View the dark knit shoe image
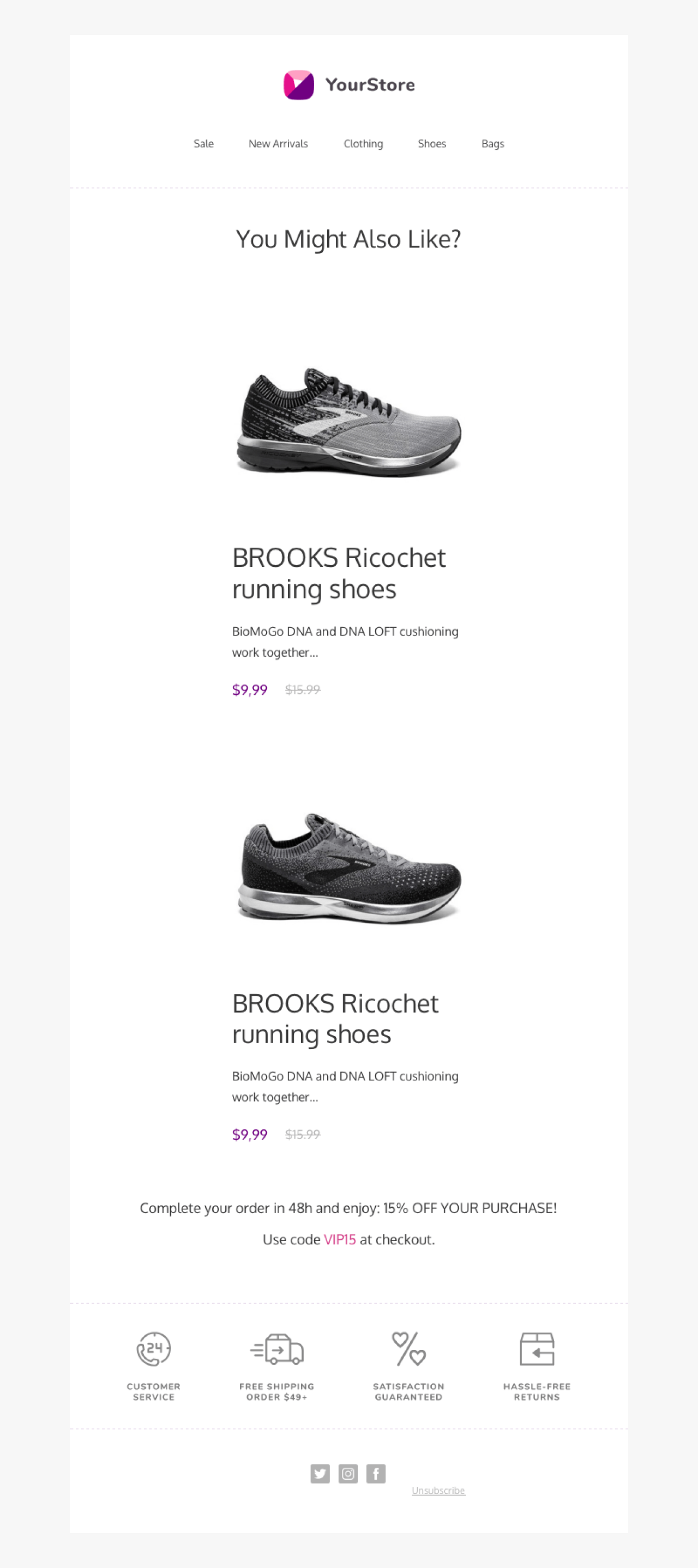This screenshot has width=698, height=1568. coord(349,868)
